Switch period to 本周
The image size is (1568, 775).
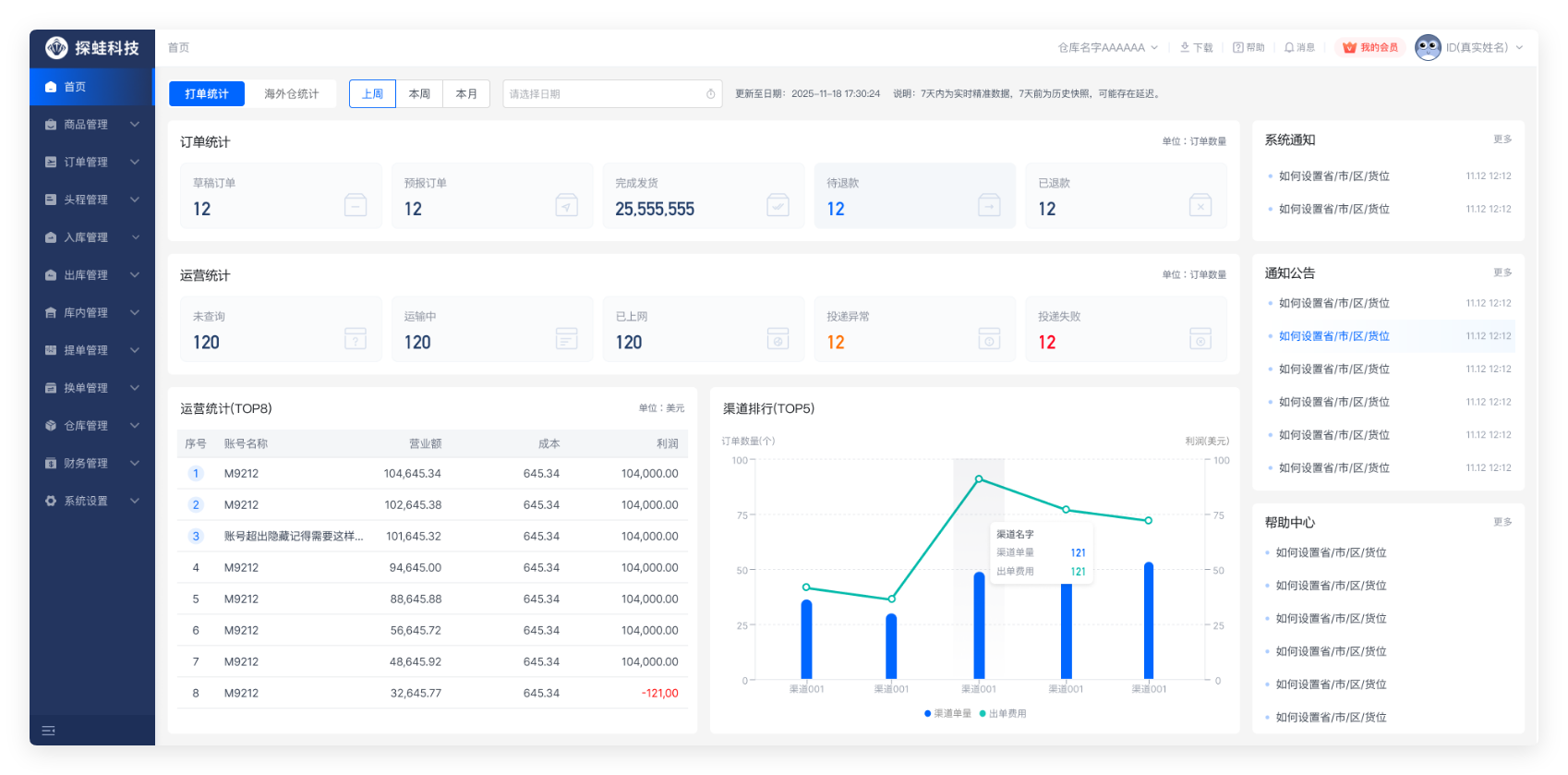(419, 94)
